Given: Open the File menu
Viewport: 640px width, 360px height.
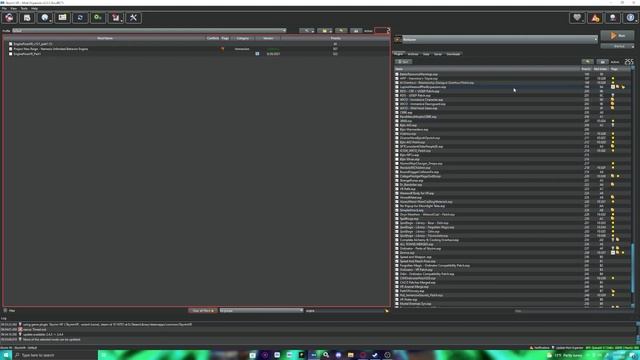Looking at the screenshot, I should [x=4, y=8].
